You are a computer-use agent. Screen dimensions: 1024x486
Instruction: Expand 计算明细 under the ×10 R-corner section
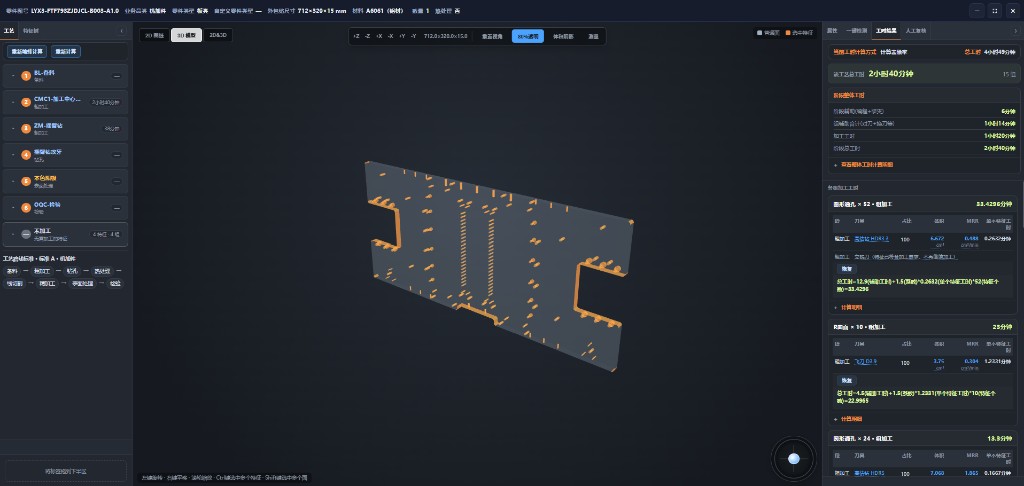point(848,419)
